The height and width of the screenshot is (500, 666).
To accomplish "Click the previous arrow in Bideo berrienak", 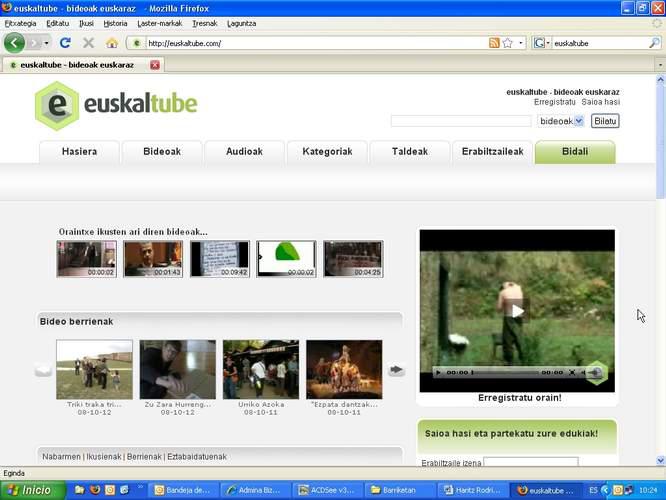I will click(x=43, y=370).
